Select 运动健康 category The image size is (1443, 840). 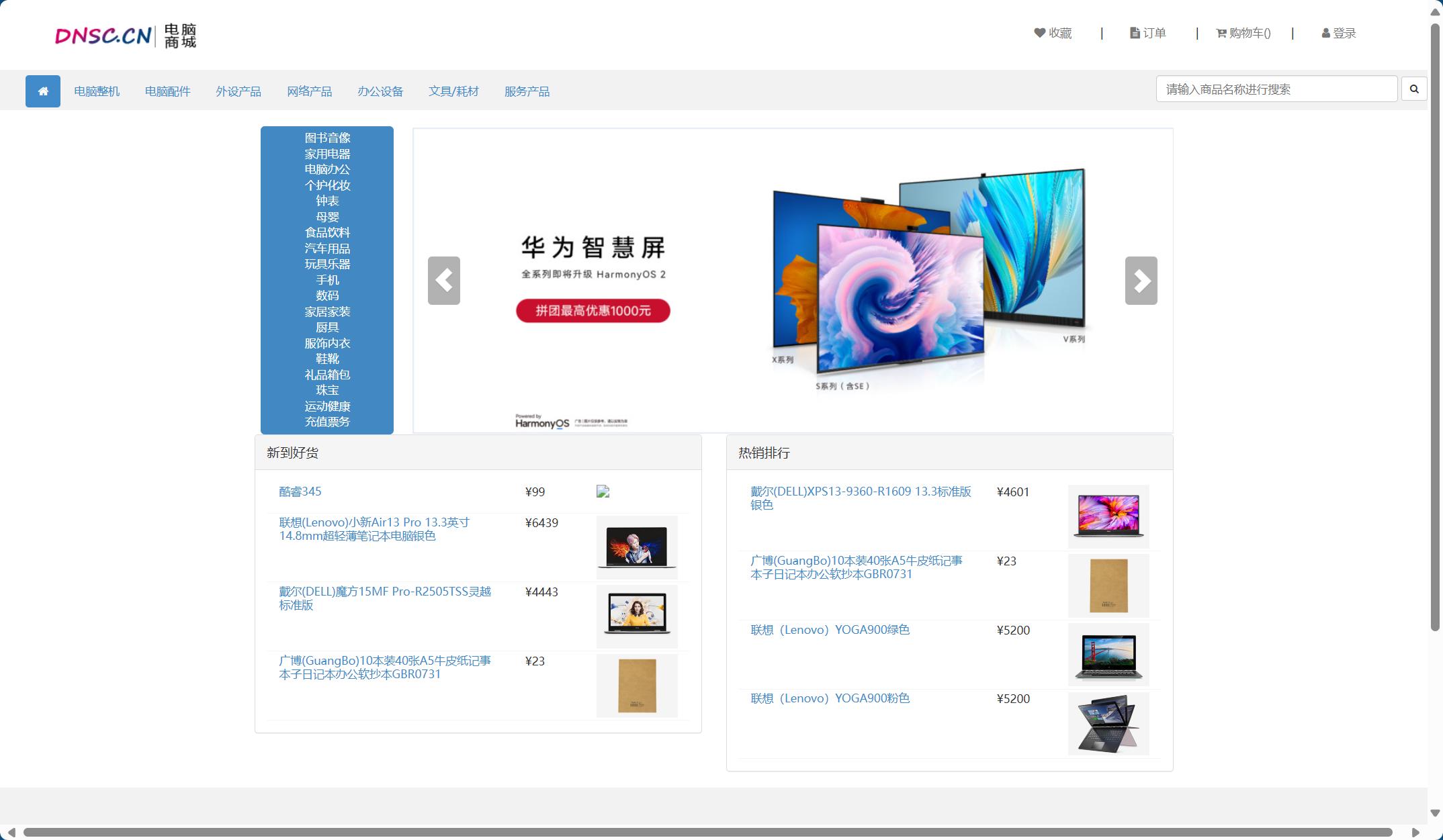point(327,406)
